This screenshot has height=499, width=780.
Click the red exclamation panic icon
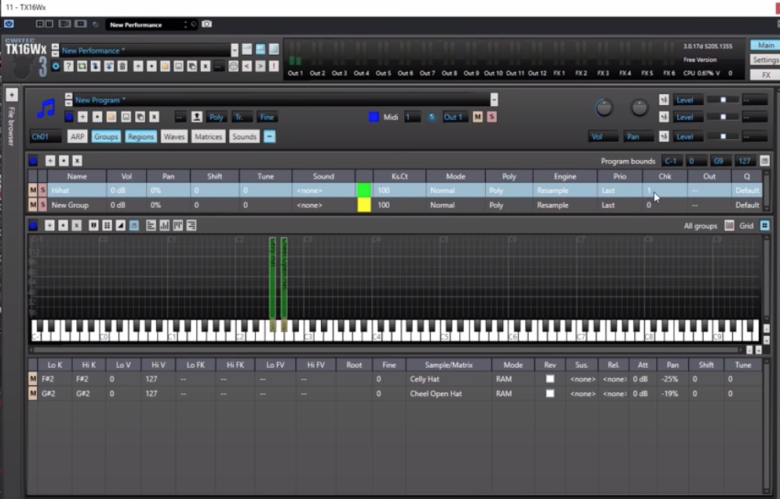(x=273, y=66)
